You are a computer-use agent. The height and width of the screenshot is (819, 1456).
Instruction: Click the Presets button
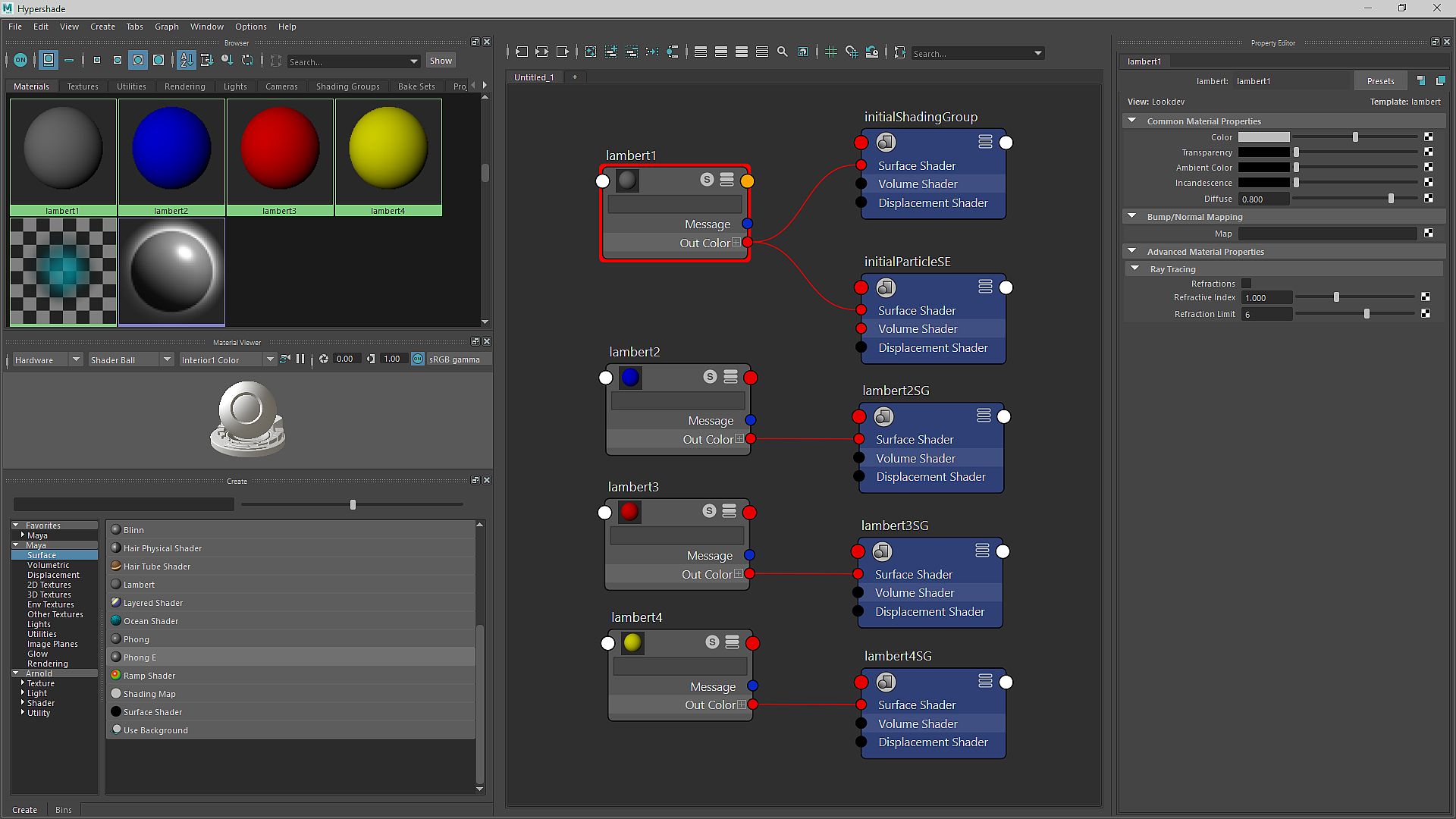(1380, 81)
